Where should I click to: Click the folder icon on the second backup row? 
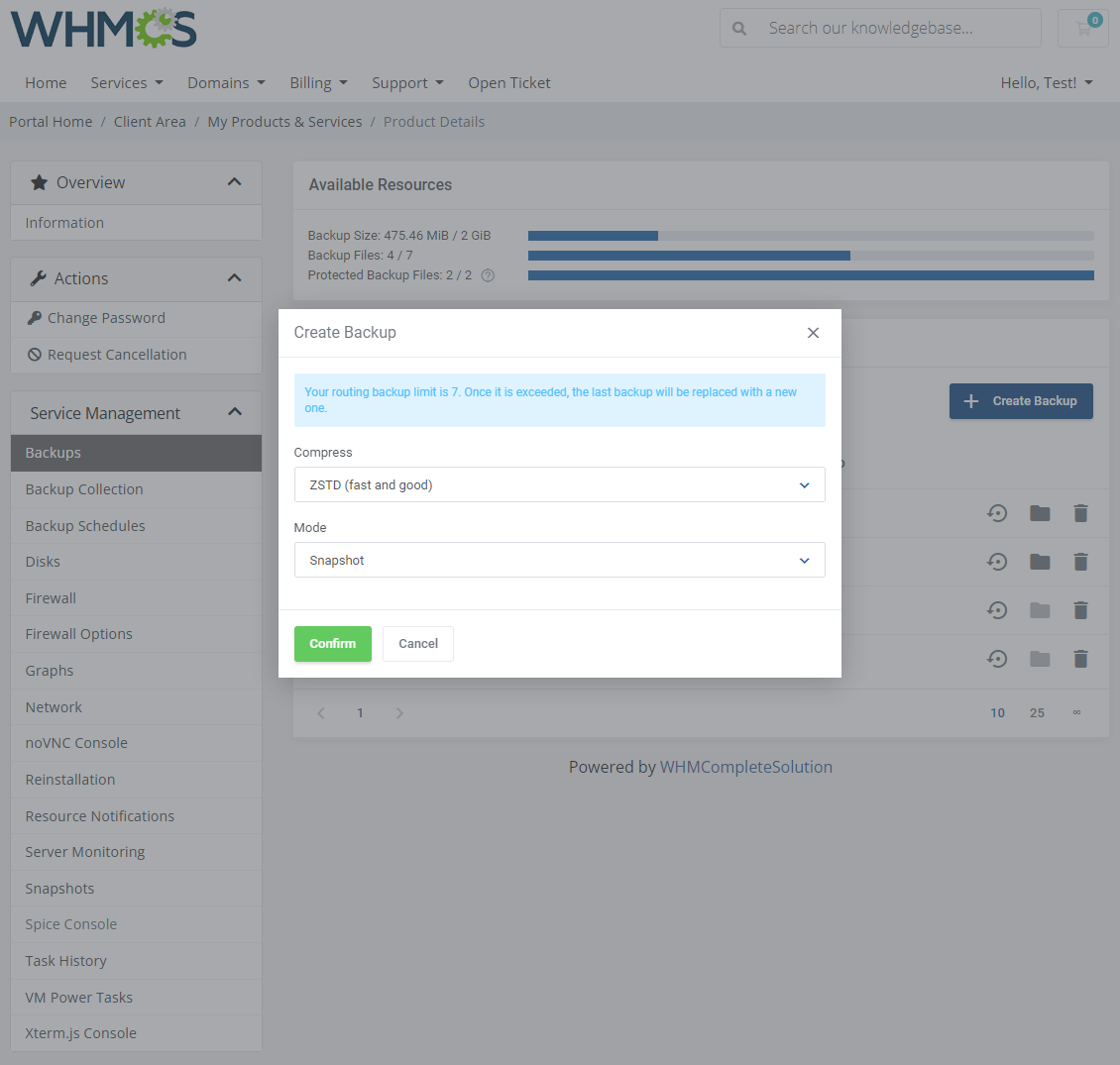click(1039, 562)
